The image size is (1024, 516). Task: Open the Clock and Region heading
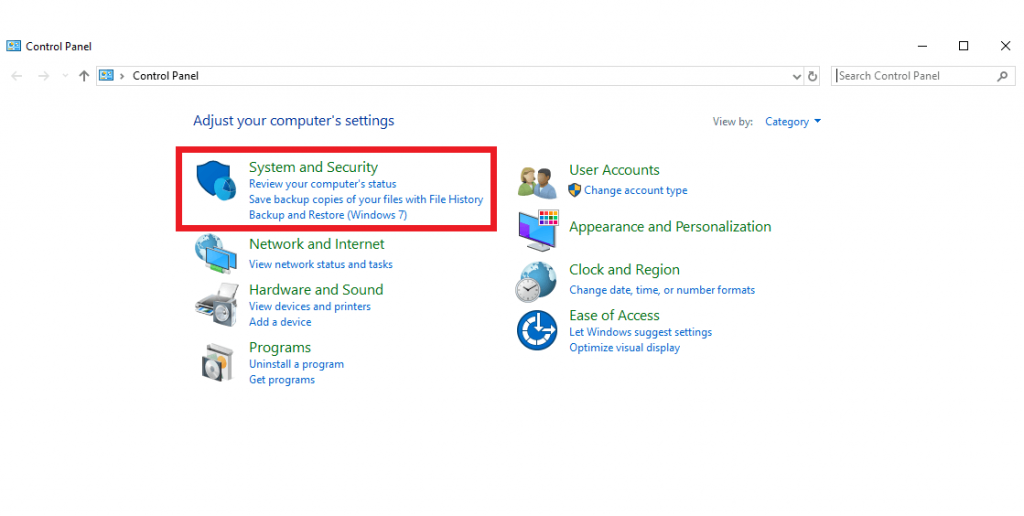tap(624, 270)
